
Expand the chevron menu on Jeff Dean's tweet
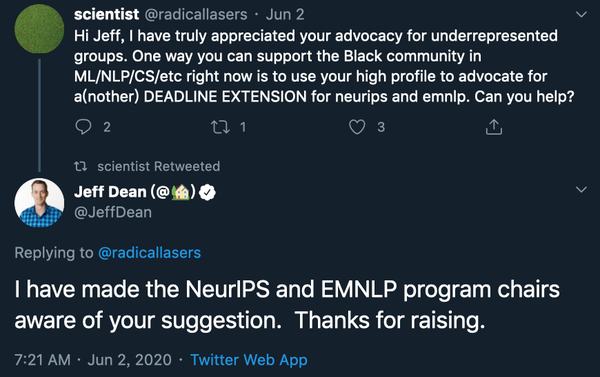581,189
